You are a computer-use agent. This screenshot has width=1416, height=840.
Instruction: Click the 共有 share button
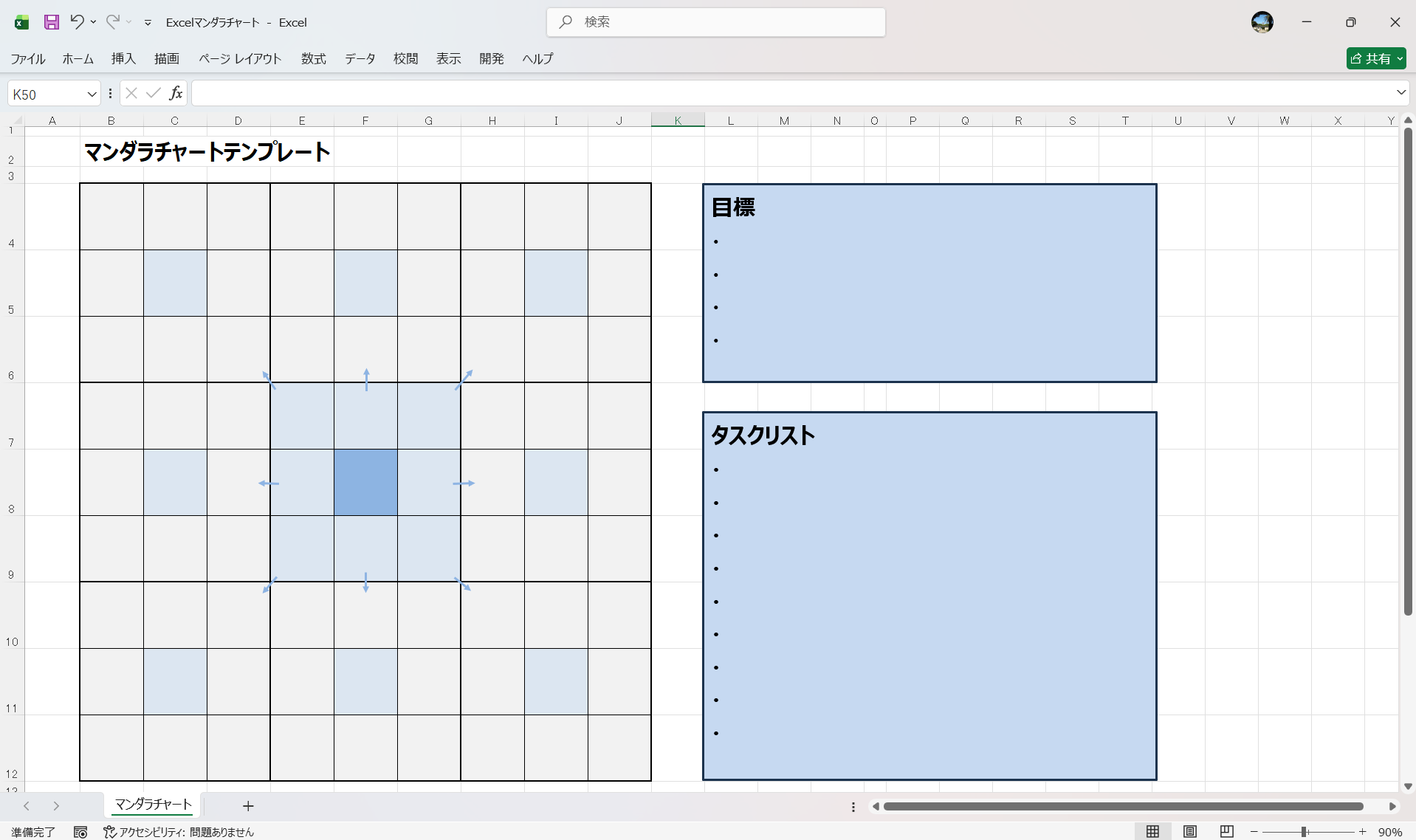[1375, 58]
